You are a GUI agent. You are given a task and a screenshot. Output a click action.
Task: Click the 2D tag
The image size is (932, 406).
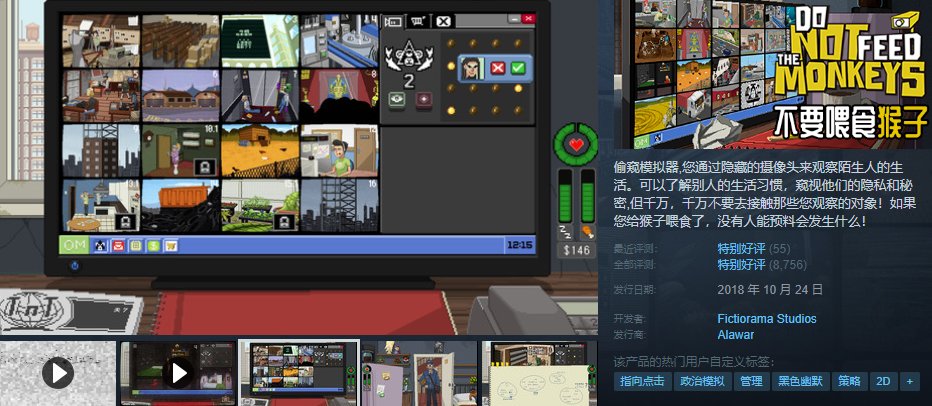(x=883, y=382)
